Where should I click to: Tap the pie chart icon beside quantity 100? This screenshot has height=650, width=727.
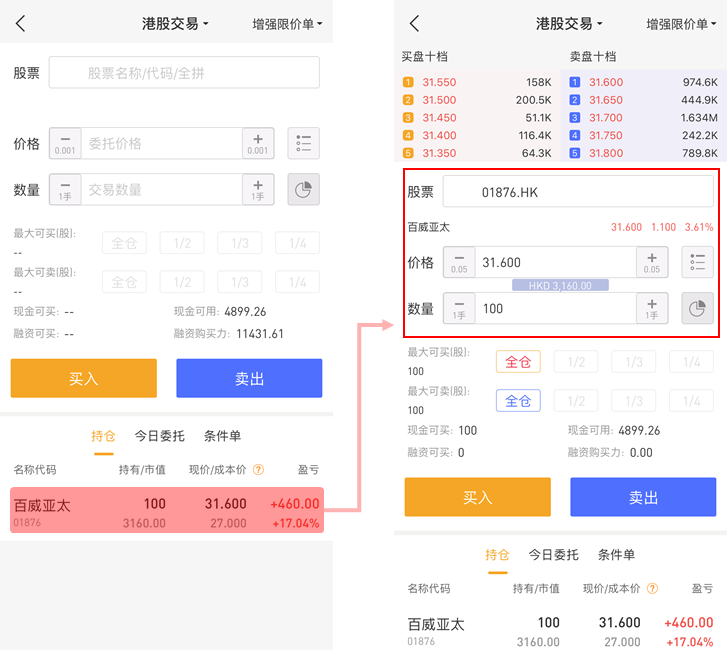pyautogui.click(x=698, y=309)
